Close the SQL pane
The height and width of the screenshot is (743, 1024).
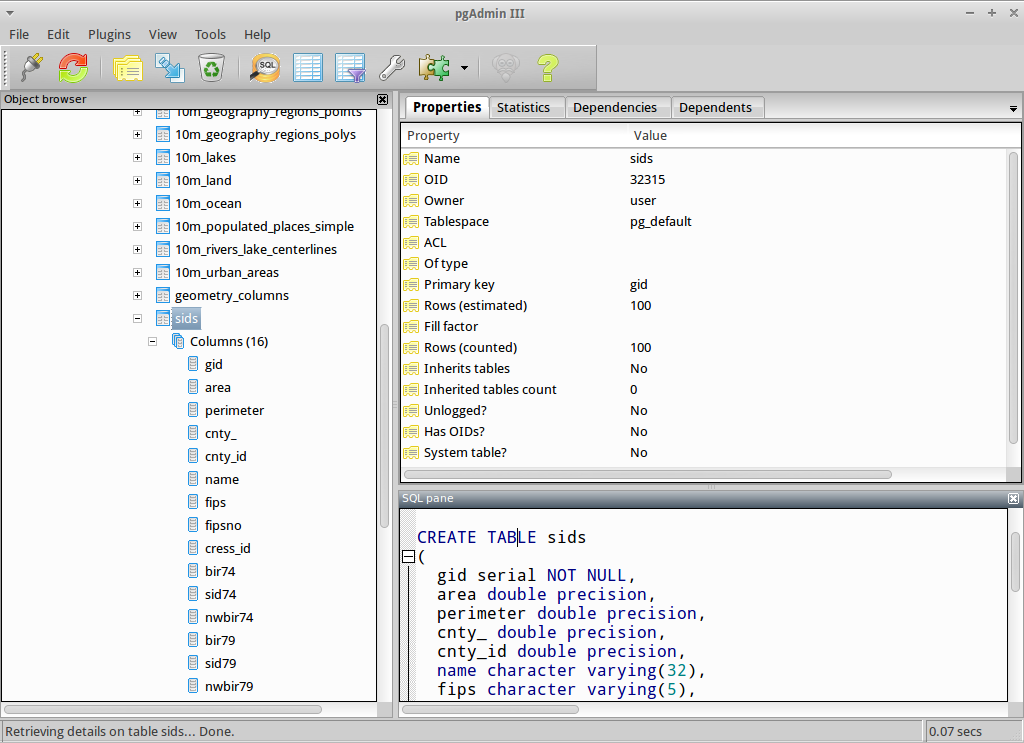1013,498
